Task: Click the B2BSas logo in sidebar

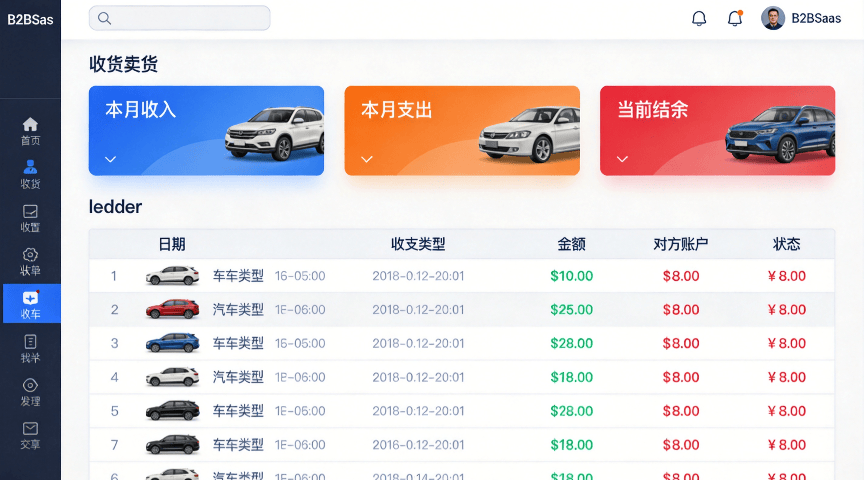Action: coord(30,20)
